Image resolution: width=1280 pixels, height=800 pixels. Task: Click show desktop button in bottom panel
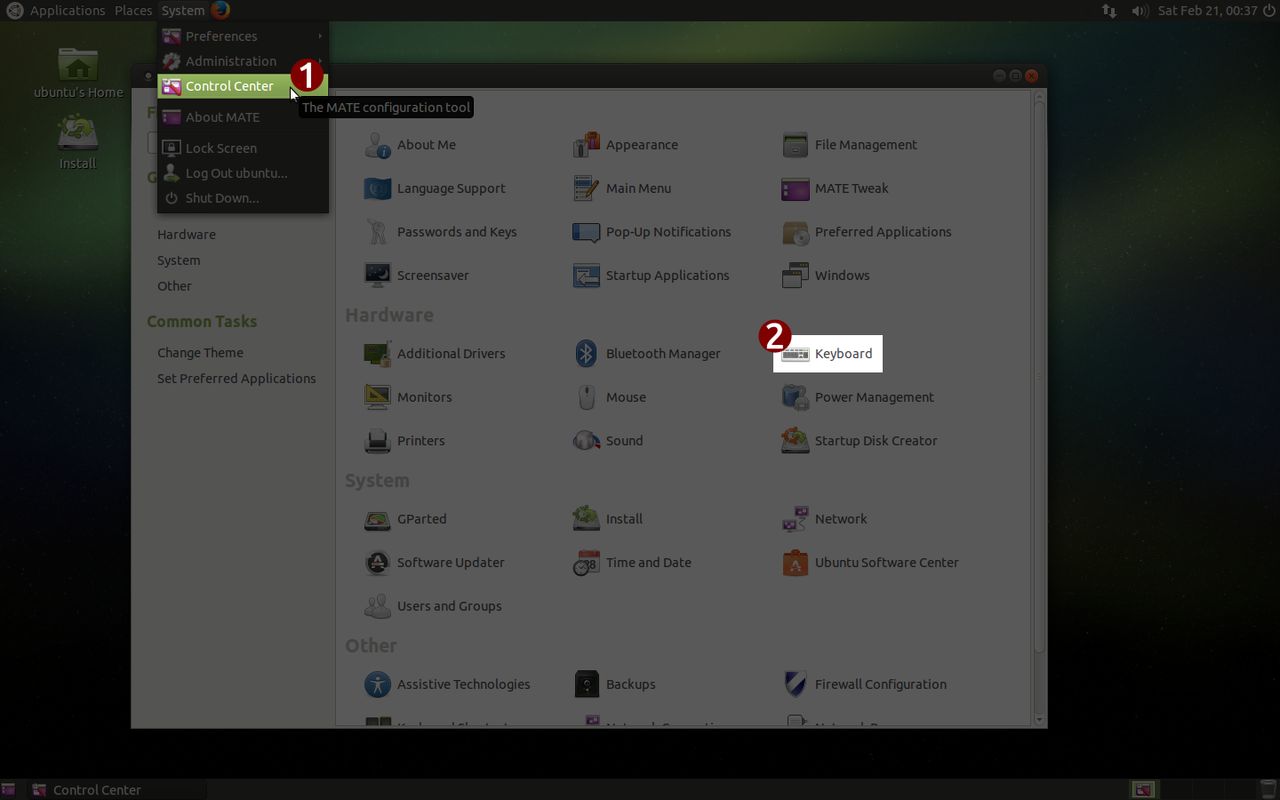click(x=8, y=790)
